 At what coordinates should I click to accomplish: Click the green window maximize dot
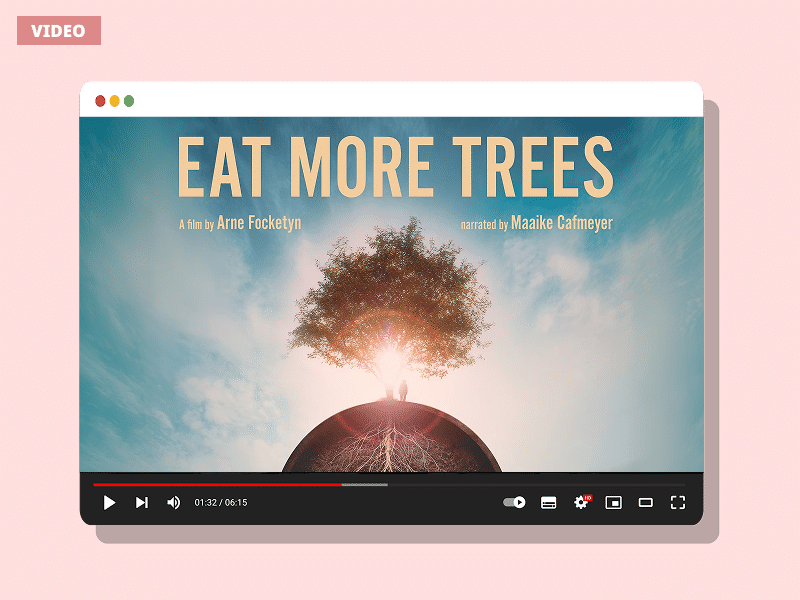pos(129,101)
